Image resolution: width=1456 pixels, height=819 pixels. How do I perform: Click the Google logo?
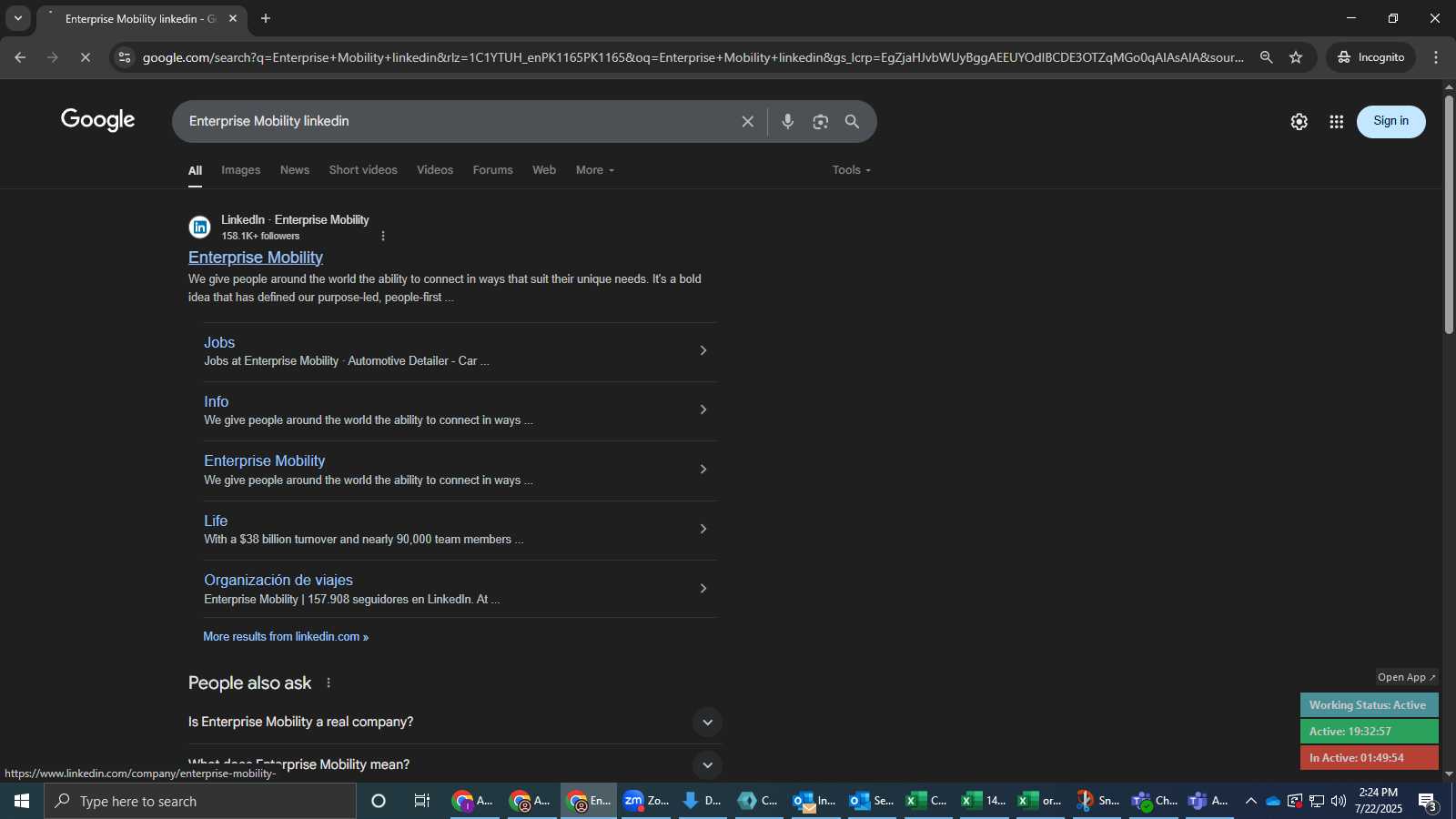98,120
